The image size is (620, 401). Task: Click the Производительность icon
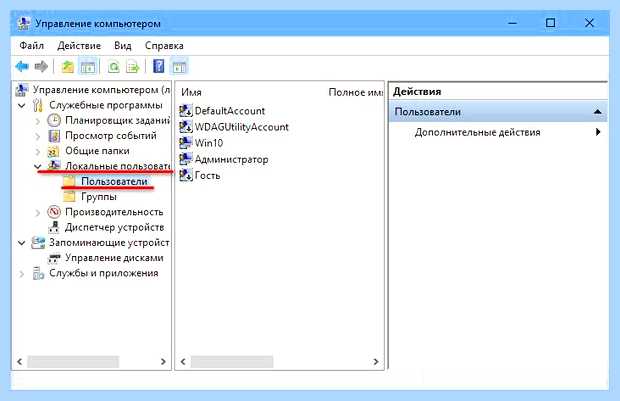(54, 212)
